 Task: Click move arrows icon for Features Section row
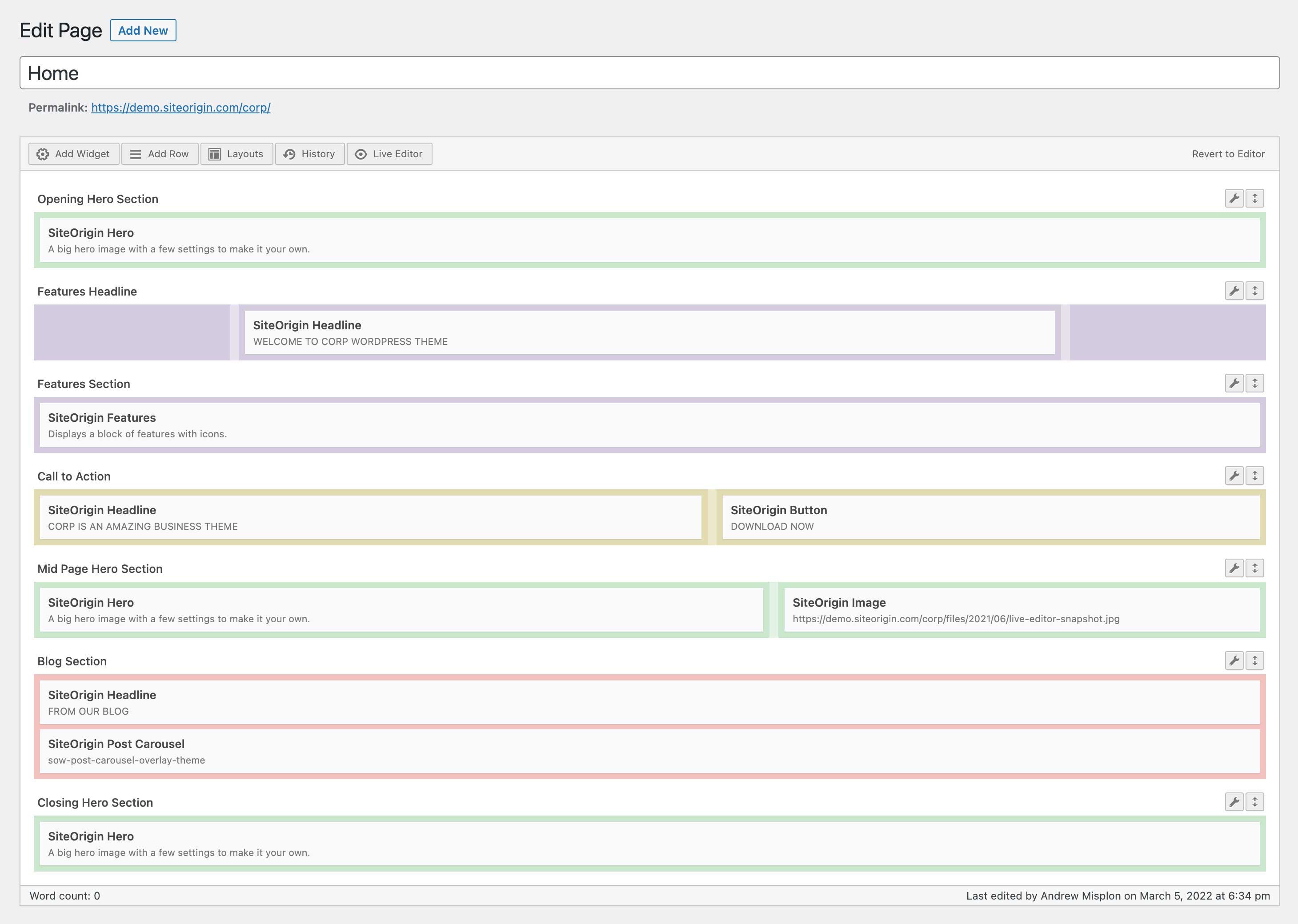pyautogui.click(x=1255, y=384)
